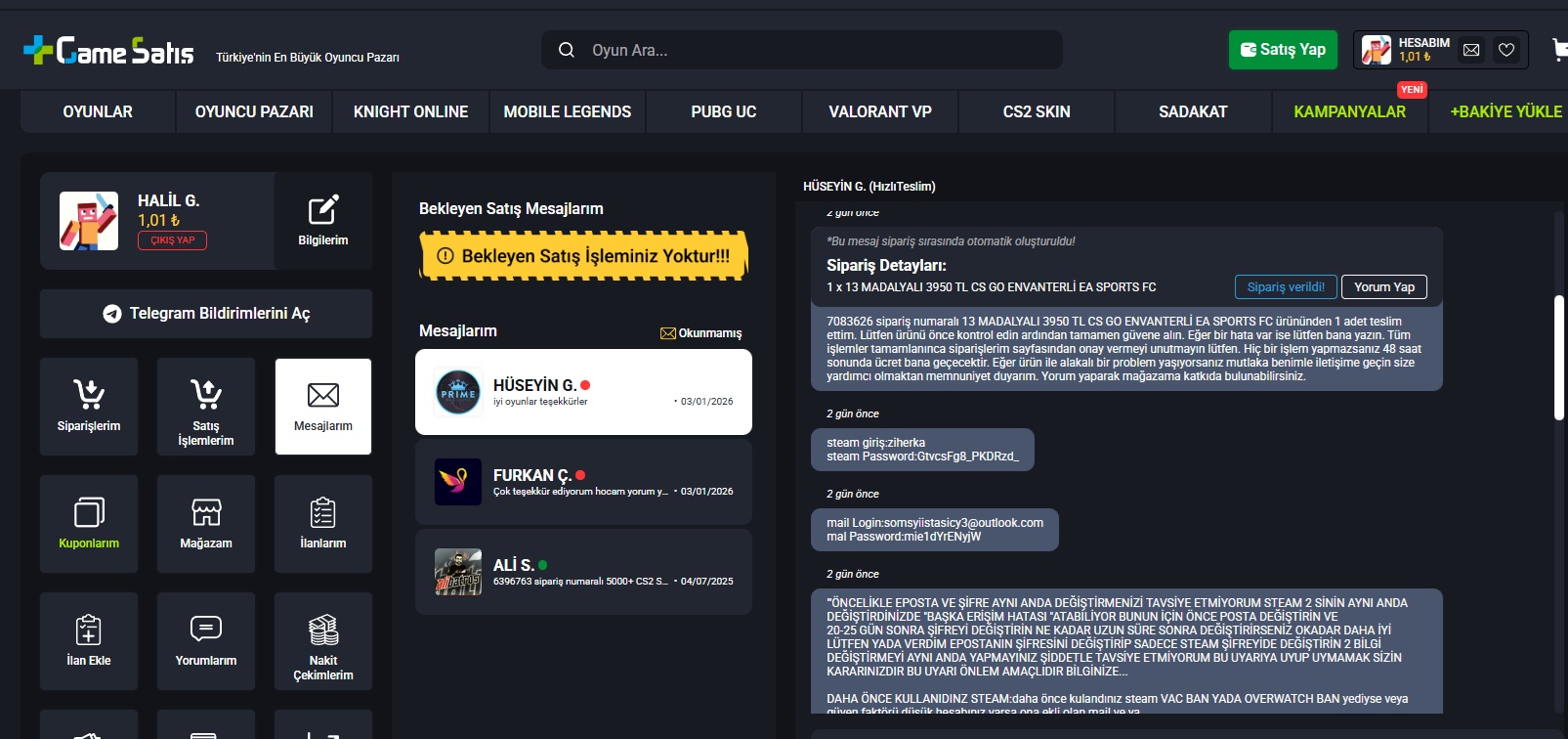The width and height of the screenshot is (1568, 739).
Task: Click the mail Login credentials message
Action: pyautogui.click(x=935, y=530)
